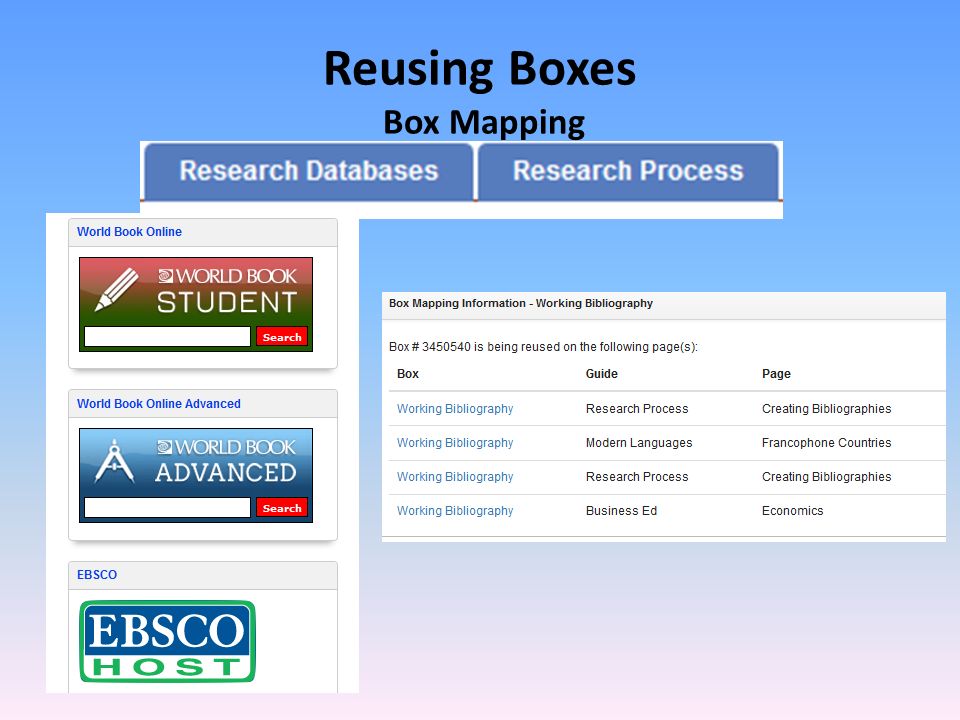
Task: Click the 'Box # 3450540 is being reused' text
Action: (x=543, y=347)
